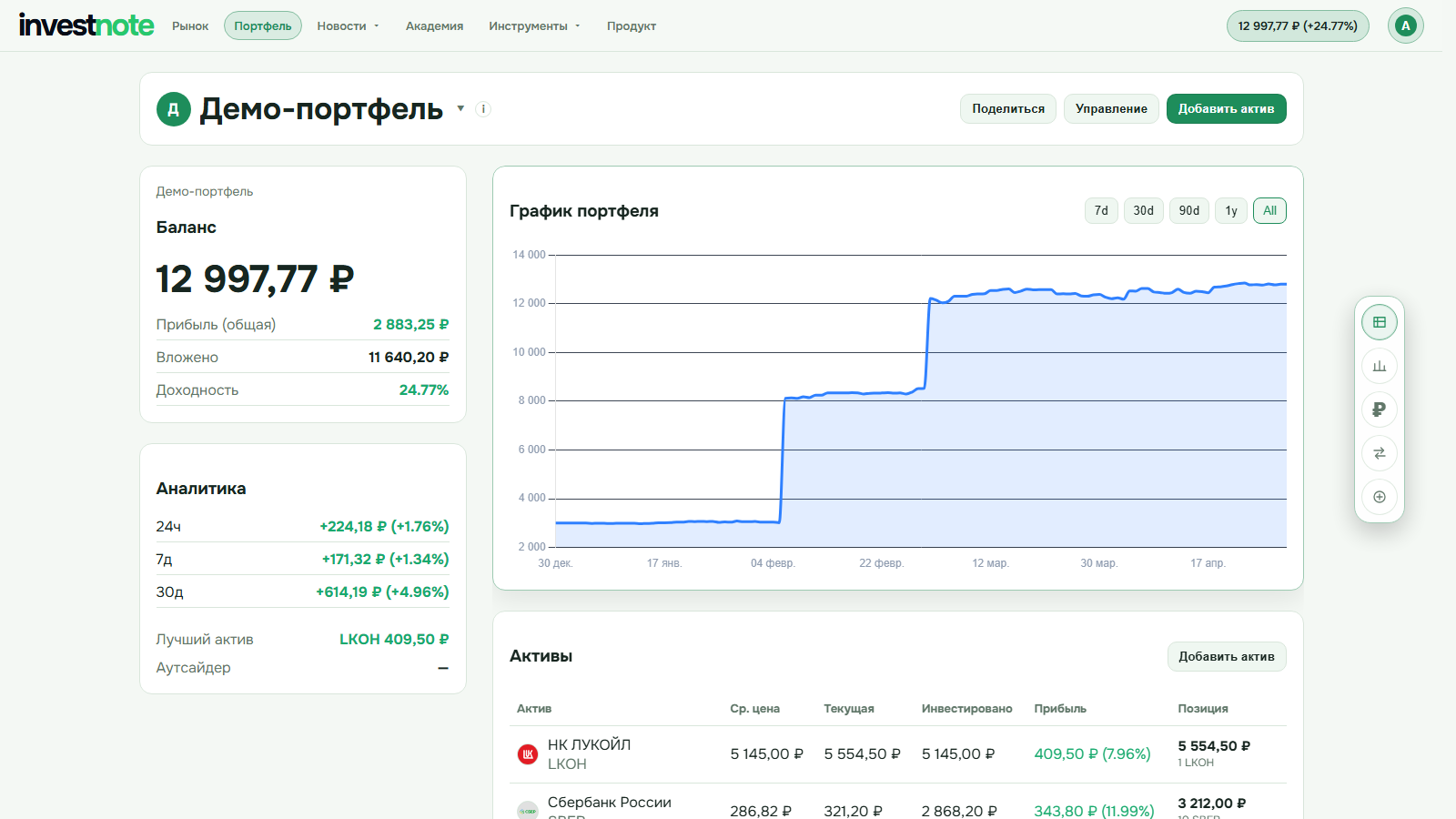Select the large balance figure 12 997,77 ₽

(255, 279)
